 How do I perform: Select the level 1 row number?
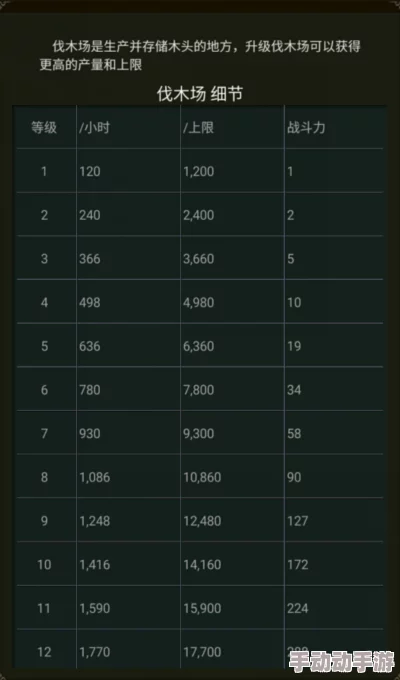coord(44,171)
